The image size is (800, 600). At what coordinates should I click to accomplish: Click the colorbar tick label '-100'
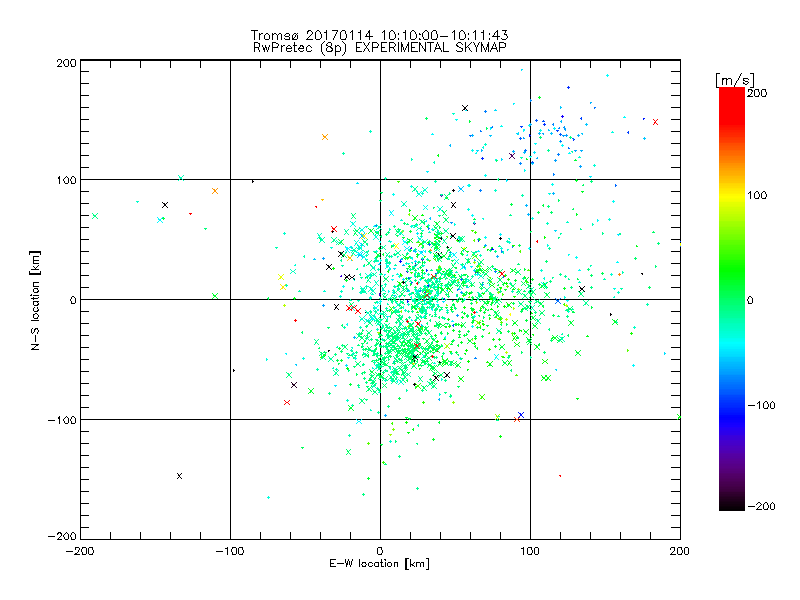[761, 405]
